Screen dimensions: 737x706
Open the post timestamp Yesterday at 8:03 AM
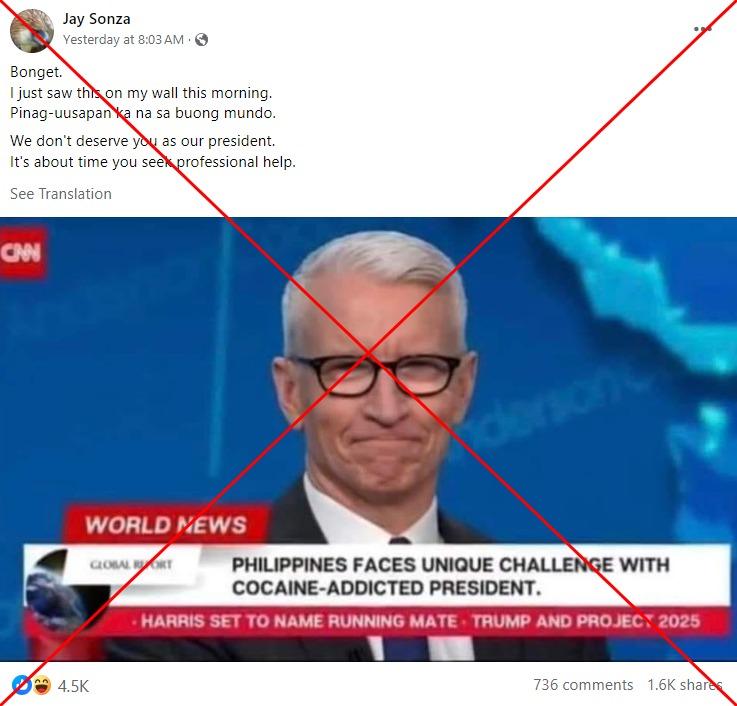point(123,39)
